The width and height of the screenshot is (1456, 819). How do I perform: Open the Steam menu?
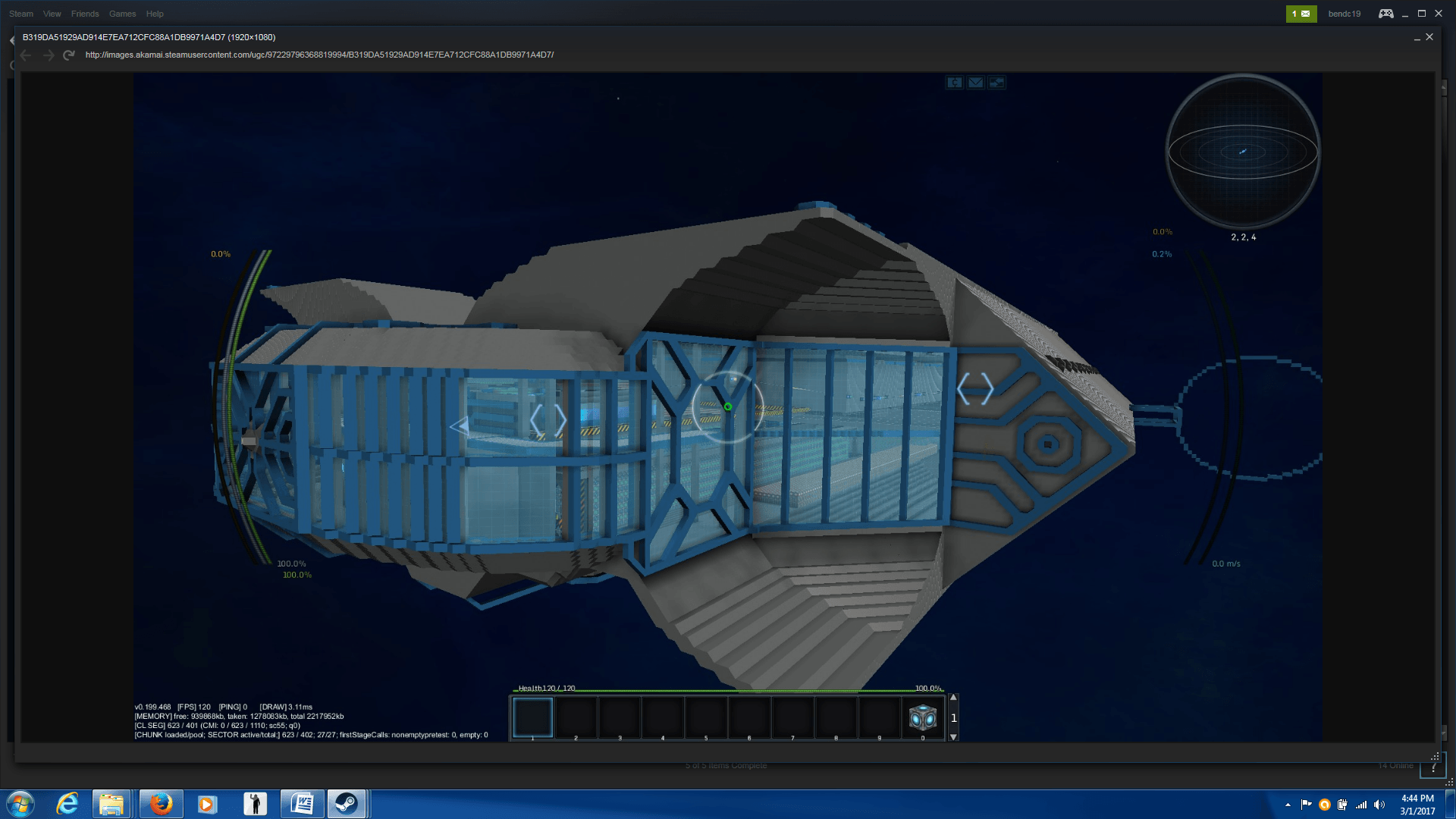click(21, 14)
